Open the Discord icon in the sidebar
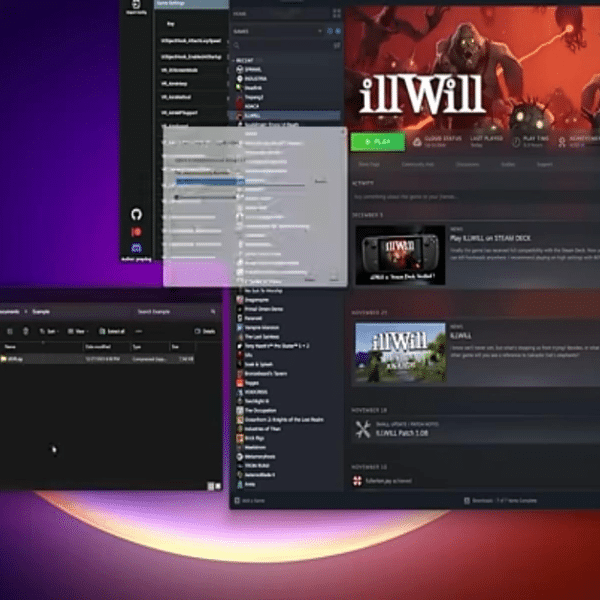This screenshot has height=600, width=600. [137, 248]
